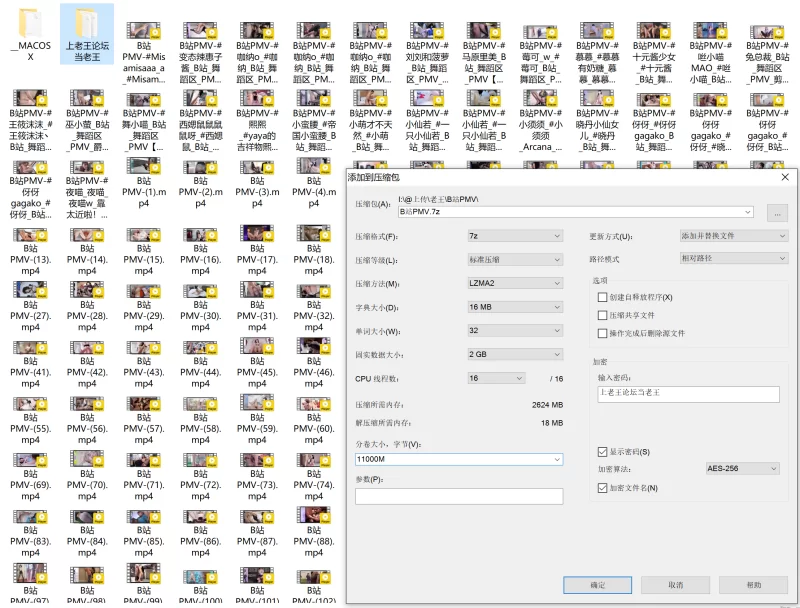
Task: Select the 小萌才不天然 video file icon
Action: (x=370, y=98)
